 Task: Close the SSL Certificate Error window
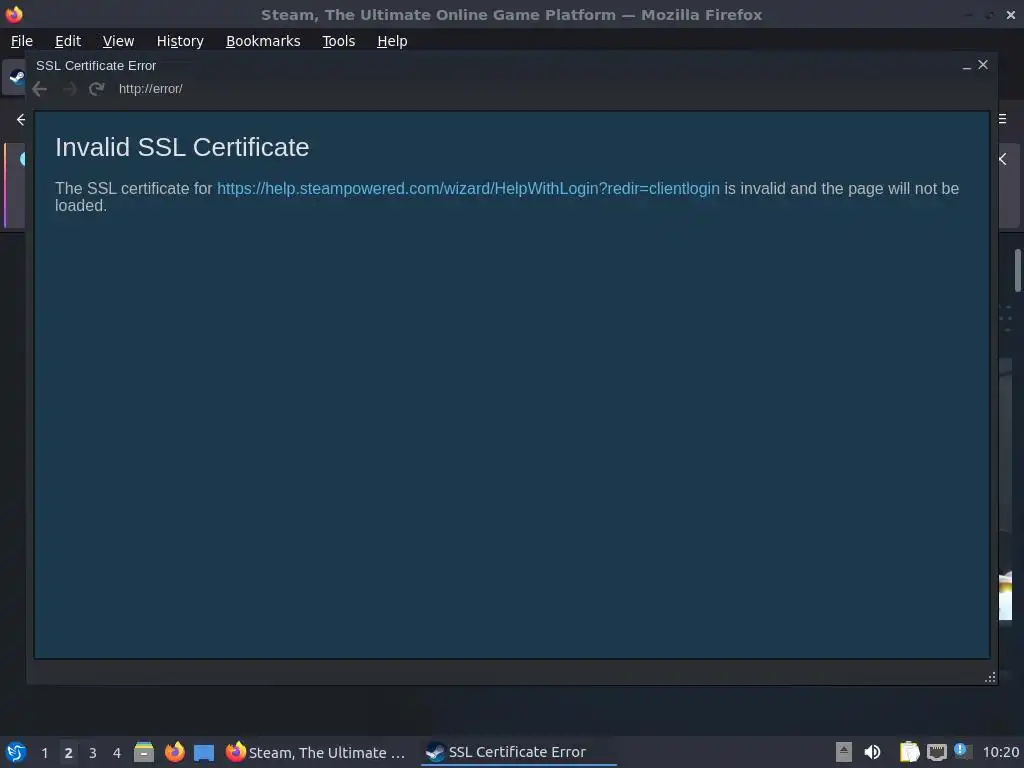[x=983, y=65]
